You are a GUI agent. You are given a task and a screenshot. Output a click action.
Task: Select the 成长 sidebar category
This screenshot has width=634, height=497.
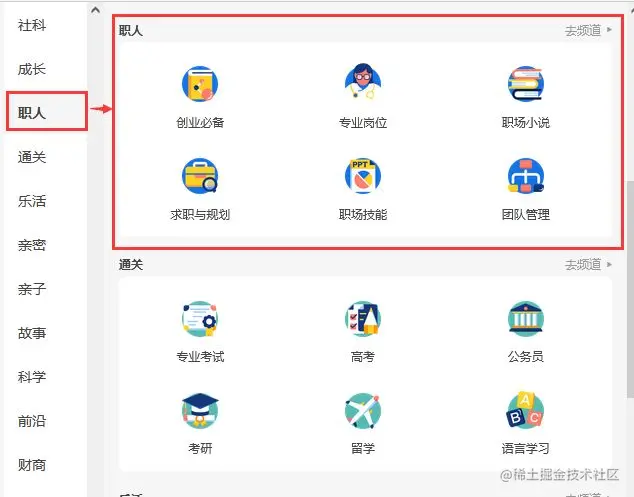(32, 69)
